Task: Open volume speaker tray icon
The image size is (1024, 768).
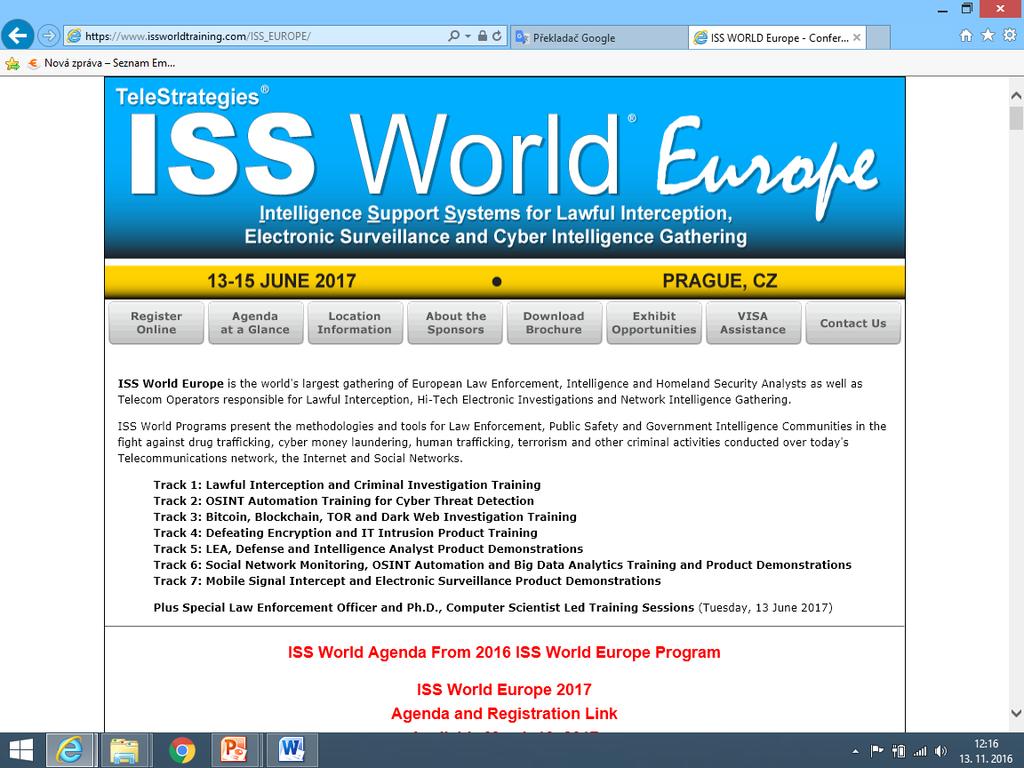Action: pos(941,752)
